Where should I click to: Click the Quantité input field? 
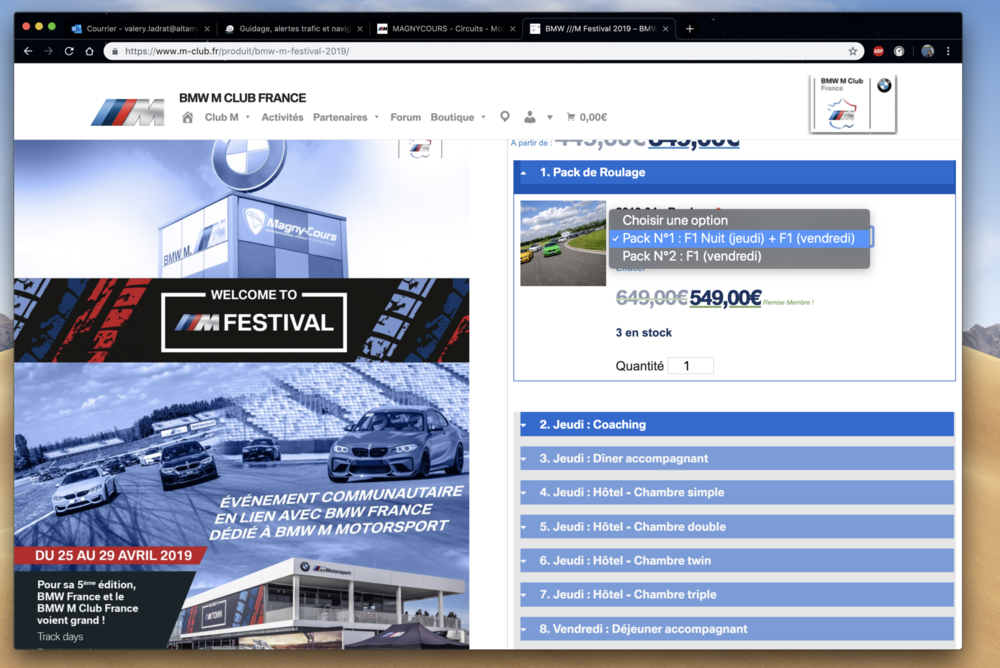pyautogui.click(x=691, y=366)
